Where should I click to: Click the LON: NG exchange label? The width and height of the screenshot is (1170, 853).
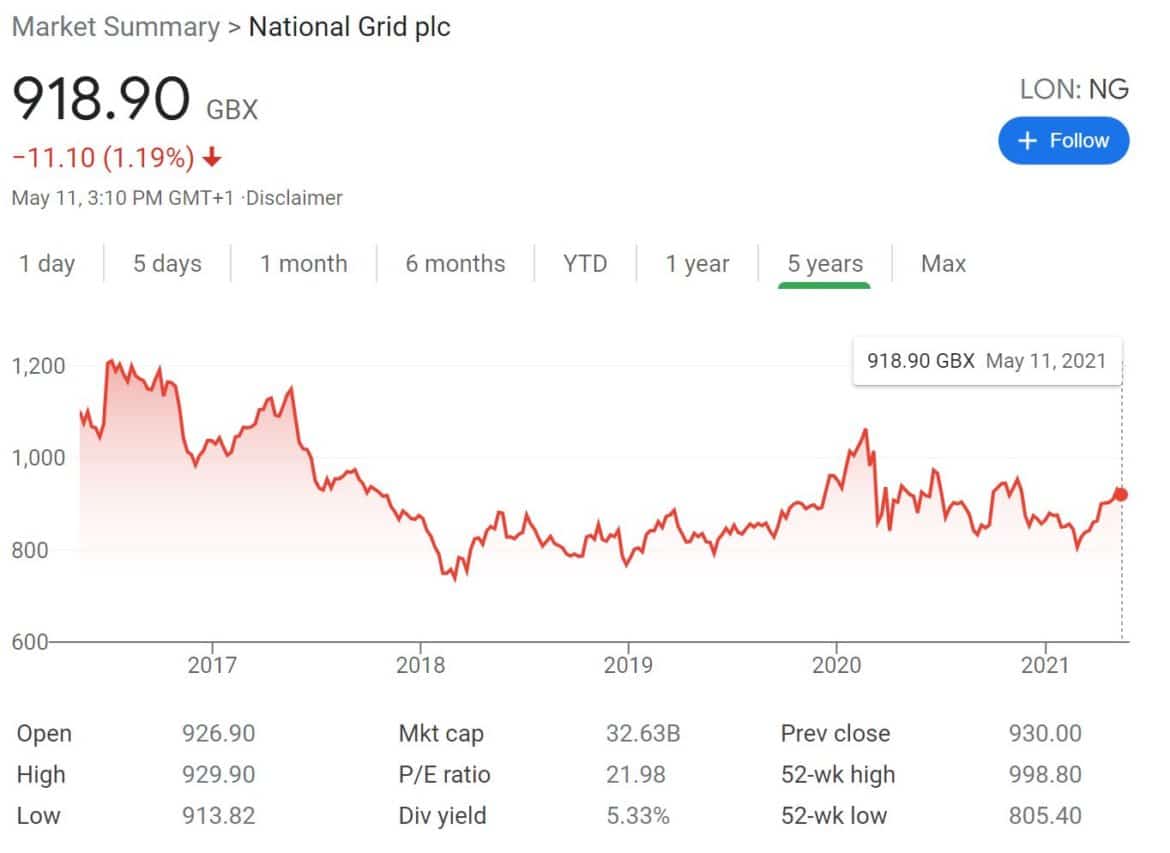(1075, 89)
